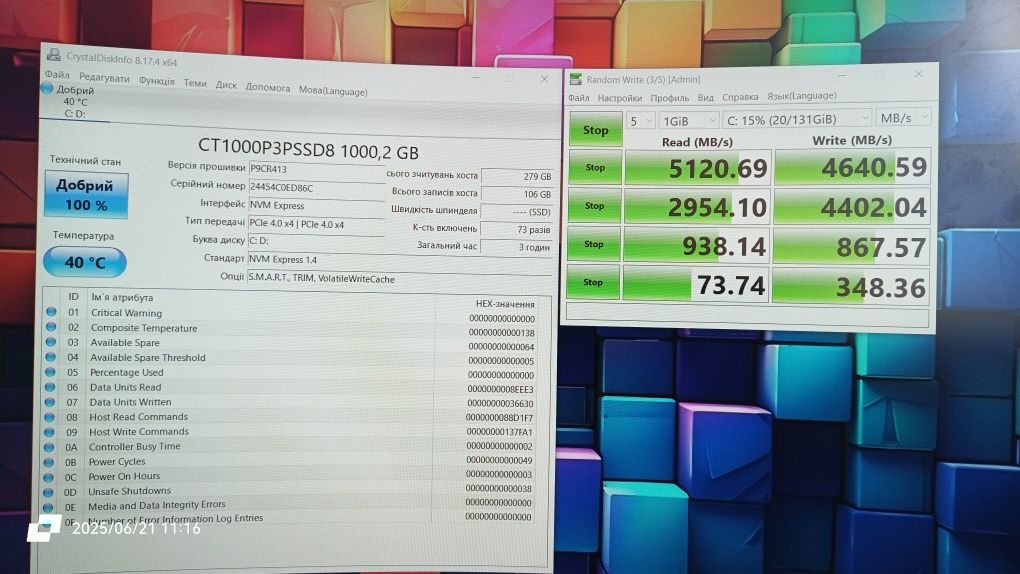Open the Диск menu in CrystalDiskInfo
1020x574 pixels.
click(x=226, y=85)
